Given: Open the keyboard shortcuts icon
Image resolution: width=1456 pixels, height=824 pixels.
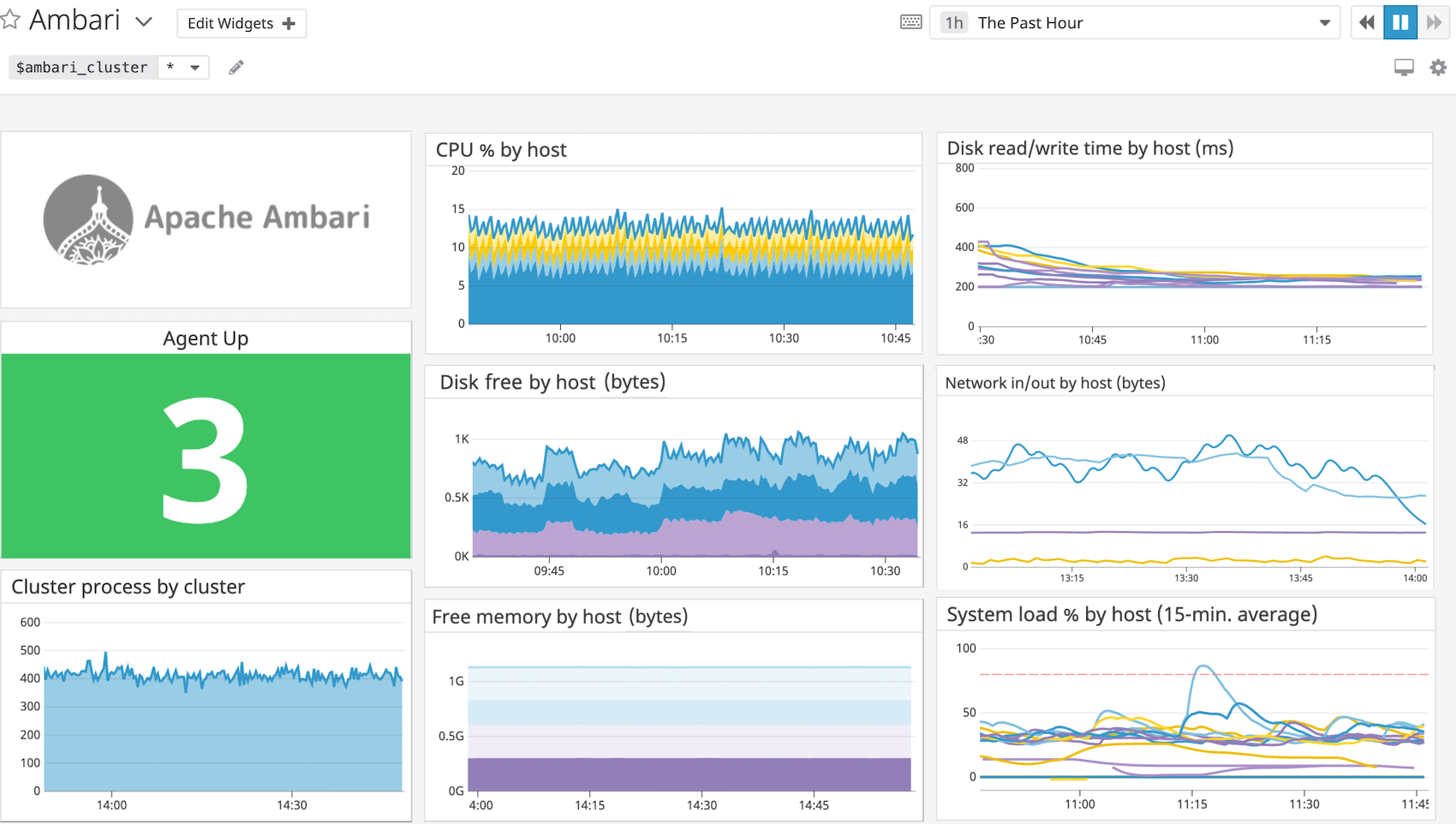Looking at the screenshot, I should pos(910,22).
